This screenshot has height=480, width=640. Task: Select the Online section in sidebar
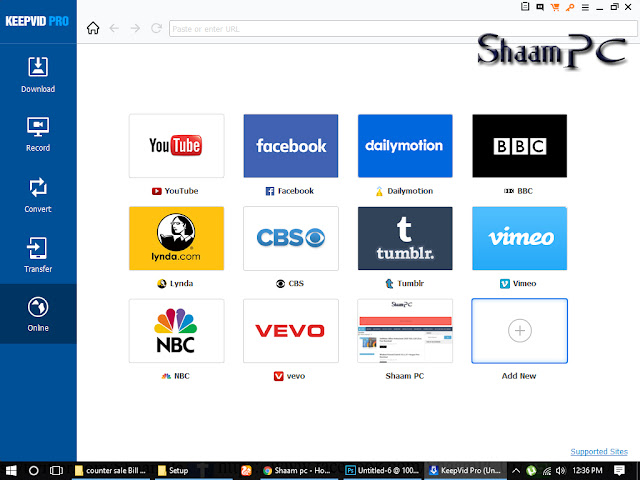click(x=38, y=314)
